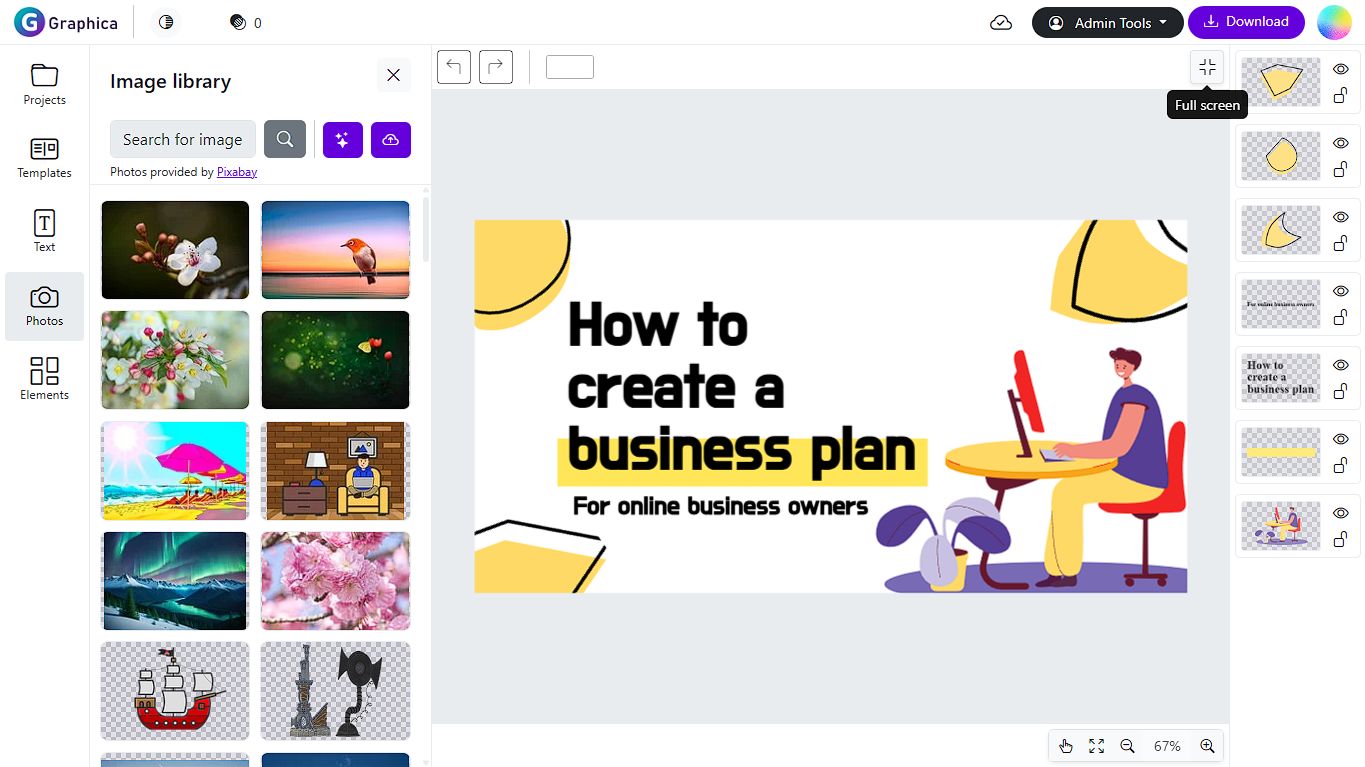This screenshot has height=767, width=1365.
Task: Select the 'For online business owners' layer thumbnail
Action: click(x=1281, y=304)
